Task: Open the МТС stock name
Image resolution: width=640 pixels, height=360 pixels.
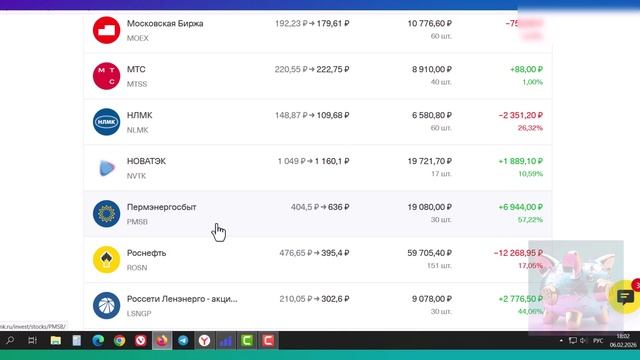Action: [136, 69]
